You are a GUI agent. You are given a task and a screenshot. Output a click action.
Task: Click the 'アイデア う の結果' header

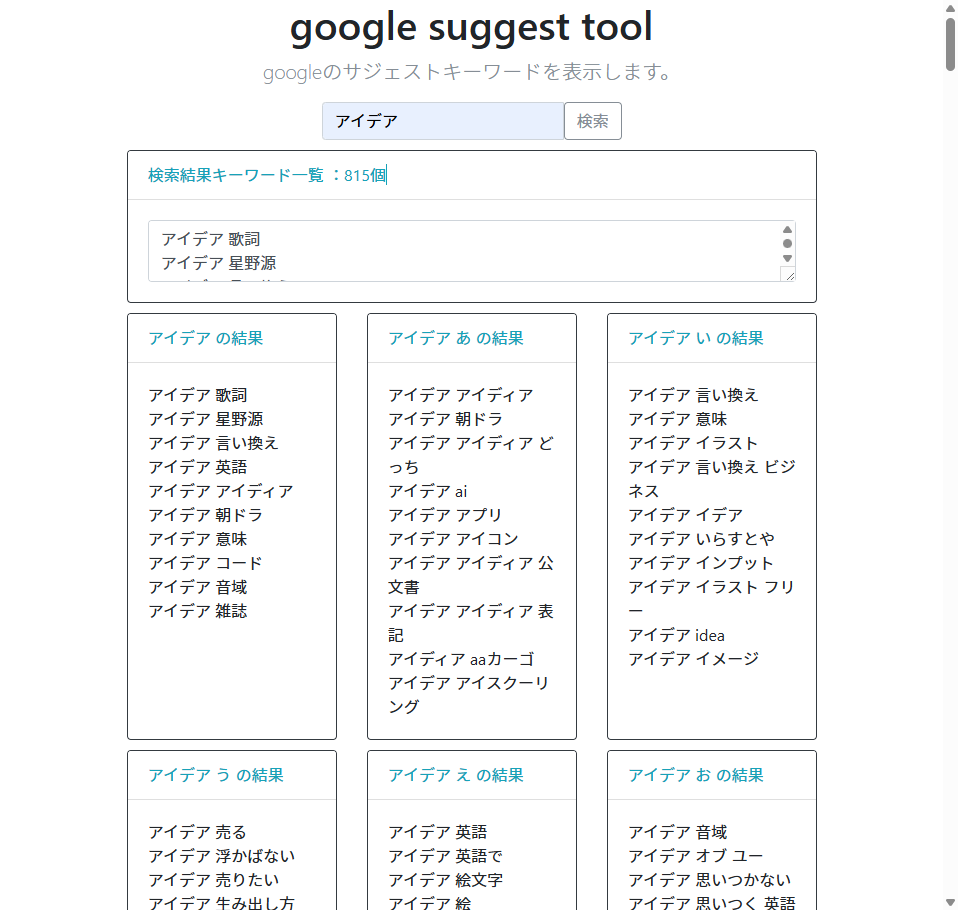coord(216,775)
